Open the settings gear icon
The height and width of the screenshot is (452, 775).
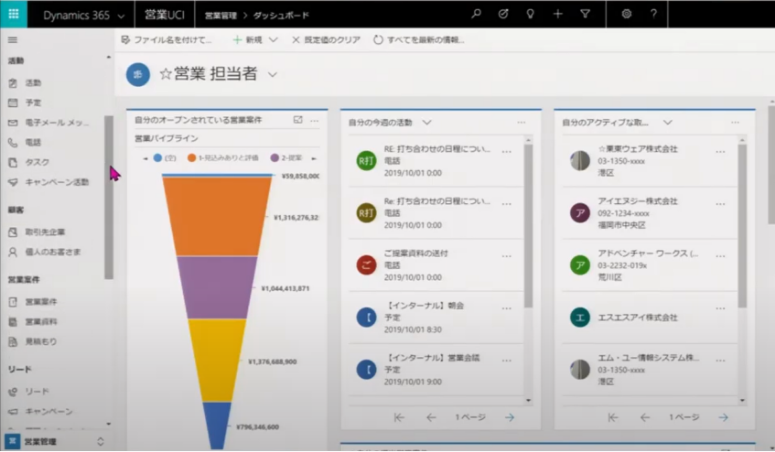pos(626,14)
